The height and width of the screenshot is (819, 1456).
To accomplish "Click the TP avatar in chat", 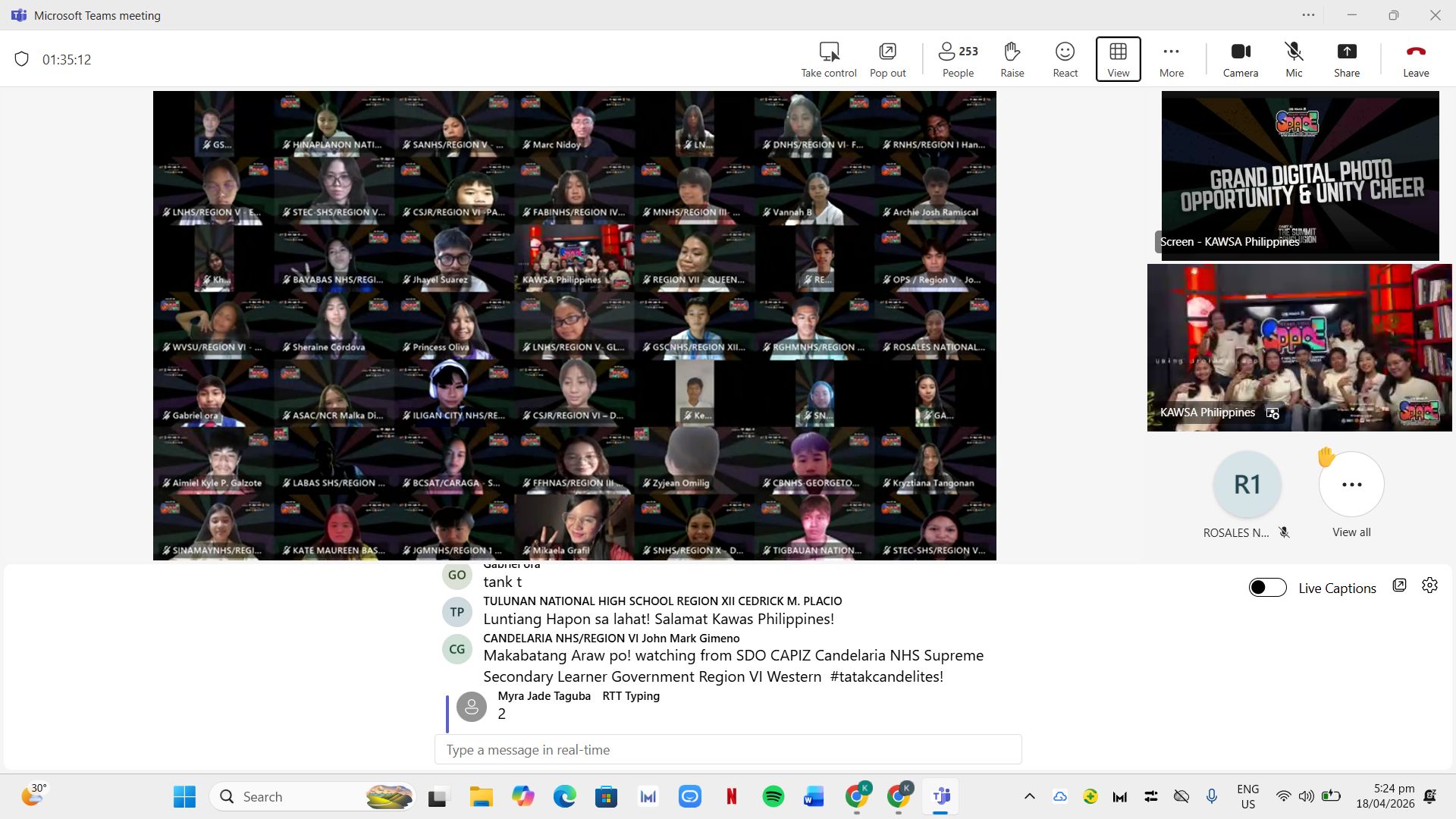I will [x=457, y=612].
